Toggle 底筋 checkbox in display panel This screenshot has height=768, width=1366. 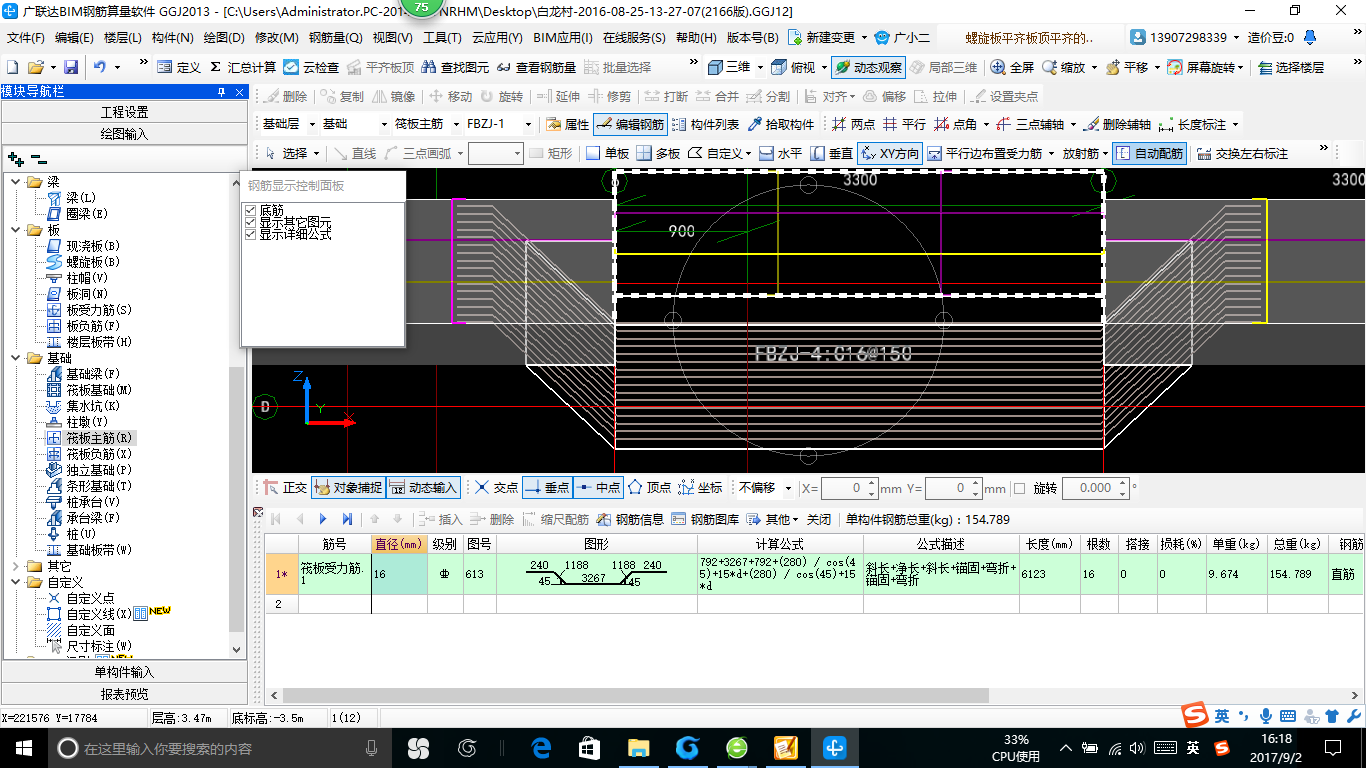[x=251, y=210]
